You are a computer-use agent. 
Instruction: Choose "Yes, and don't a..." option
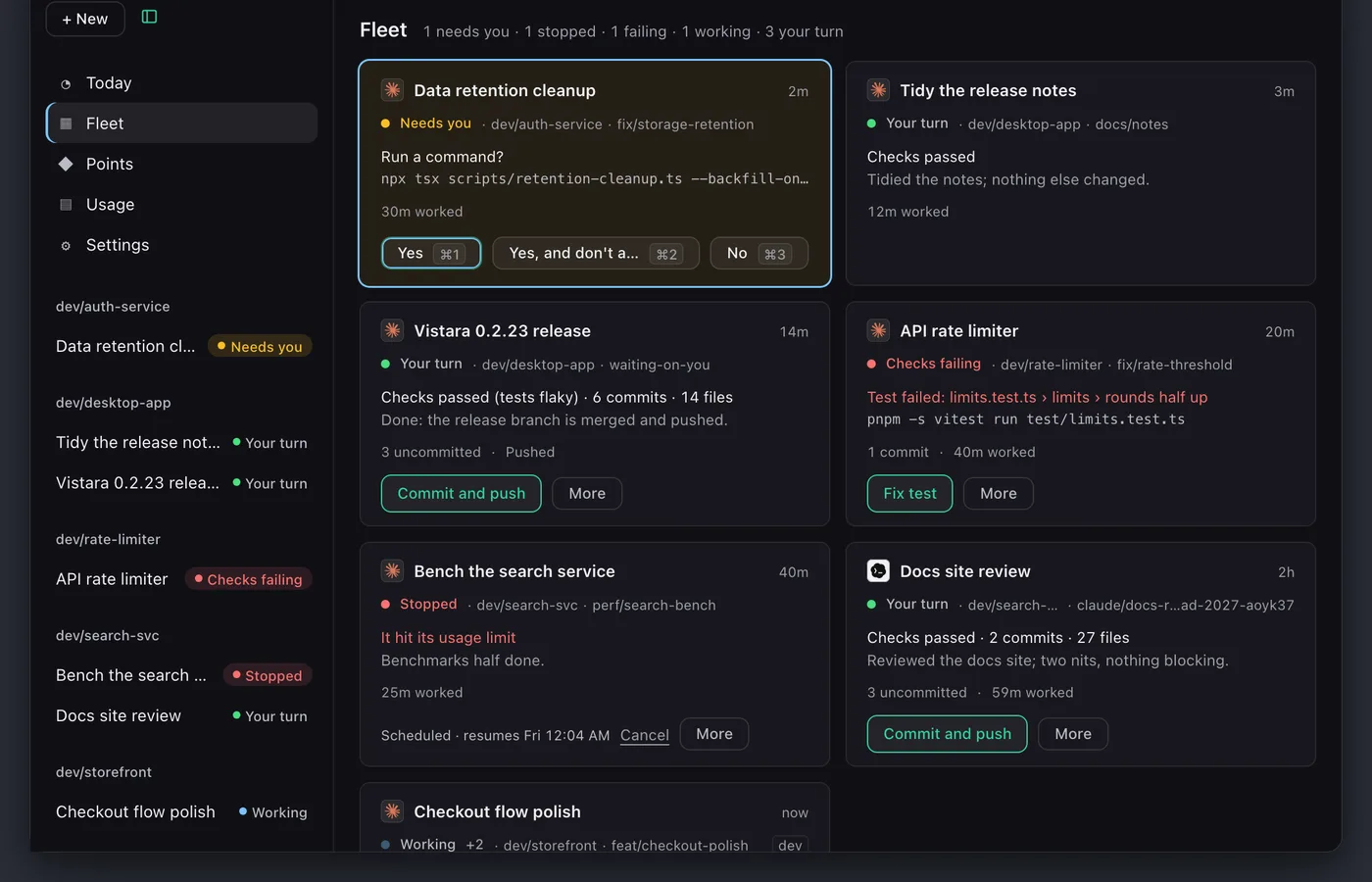(x=596, y=253)
